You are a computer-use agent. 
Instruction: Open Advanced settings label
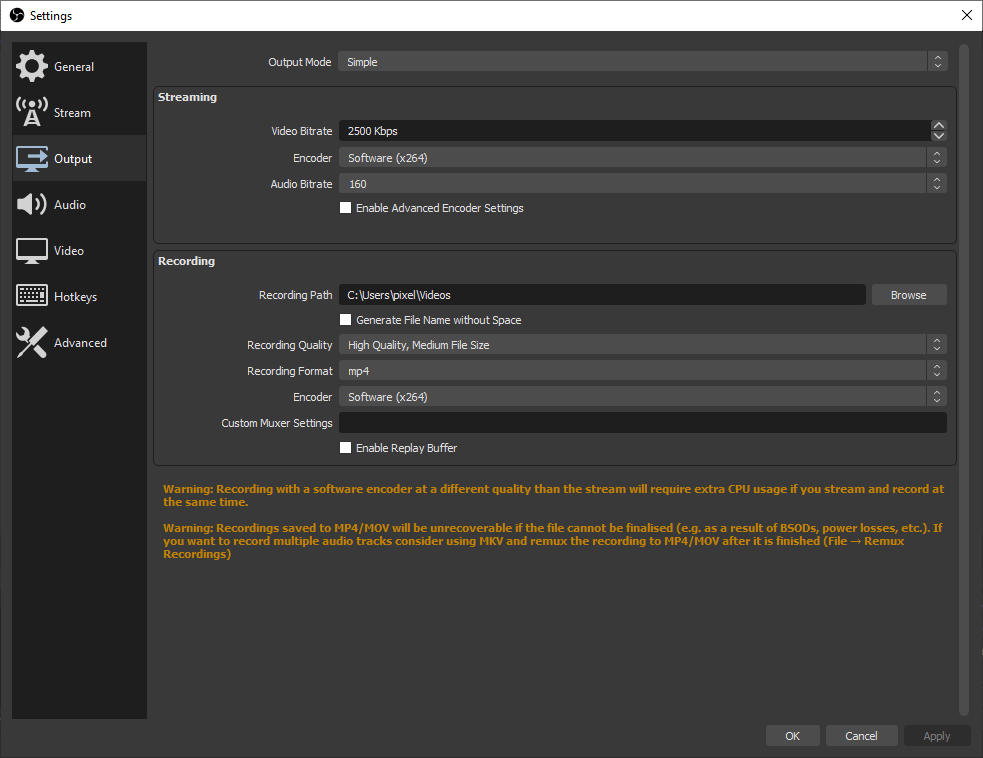click(80, 343)
